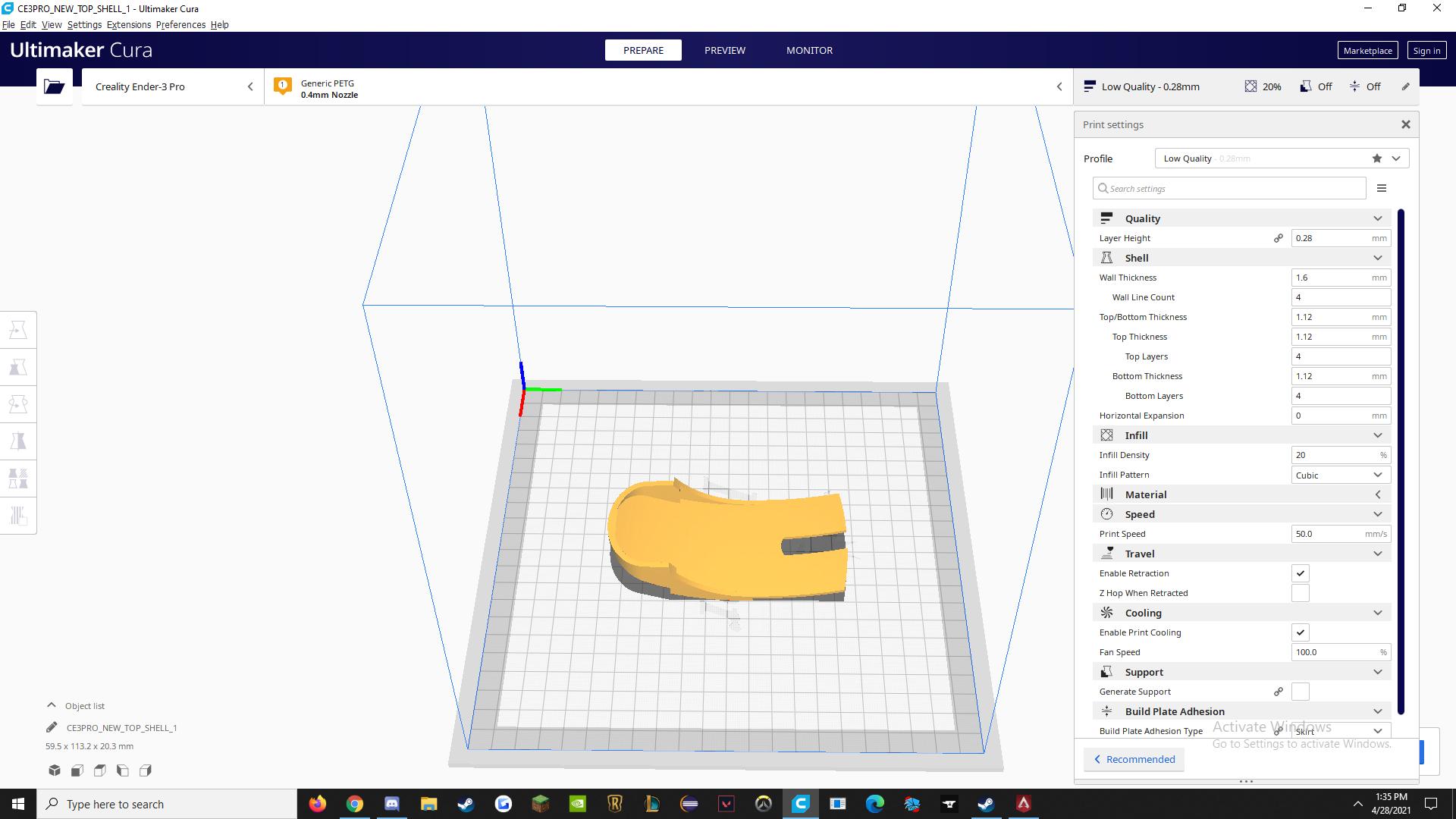The height and width of the screenshot is (819, 1456).
Task: Open the File menu
Action: [8, 24]
